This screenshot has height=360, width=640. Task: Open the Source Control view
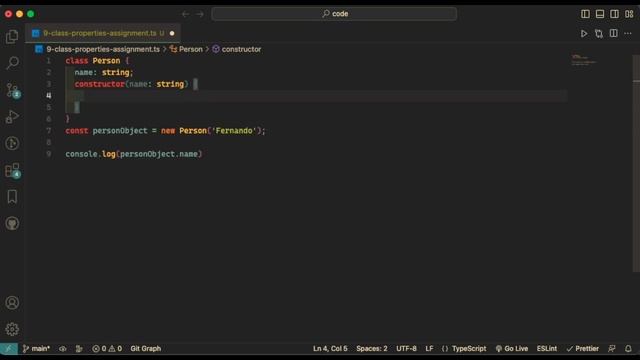coord(12,90)
